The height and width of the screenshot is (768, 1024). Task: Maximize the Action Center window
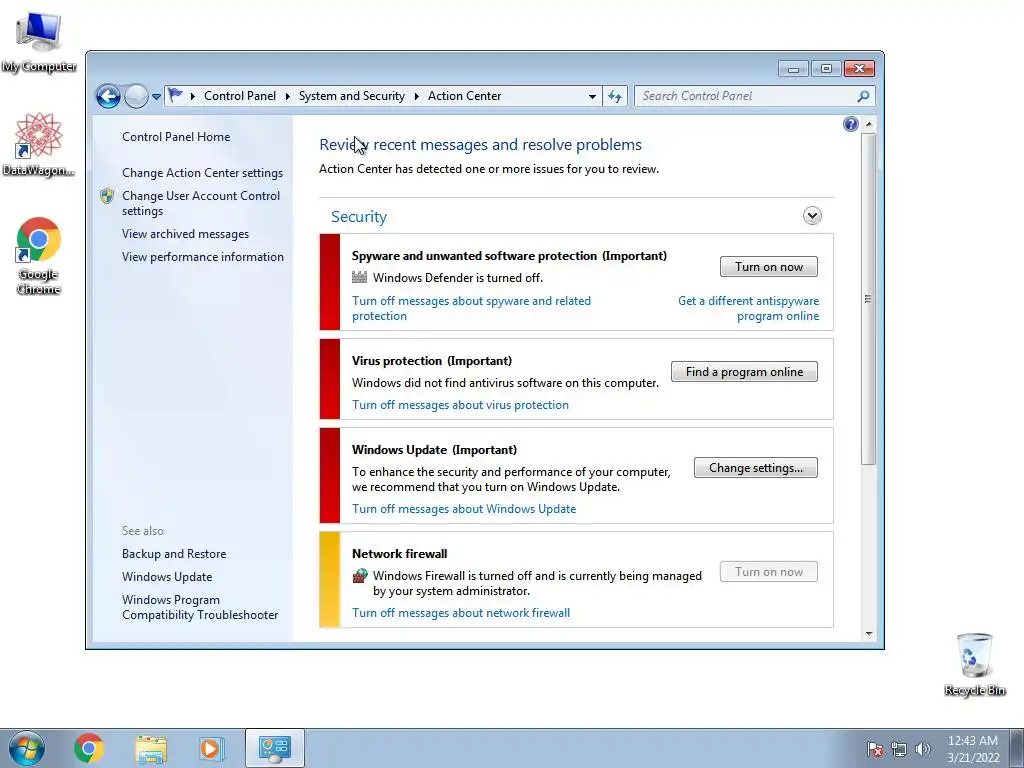tap(826, 69)
